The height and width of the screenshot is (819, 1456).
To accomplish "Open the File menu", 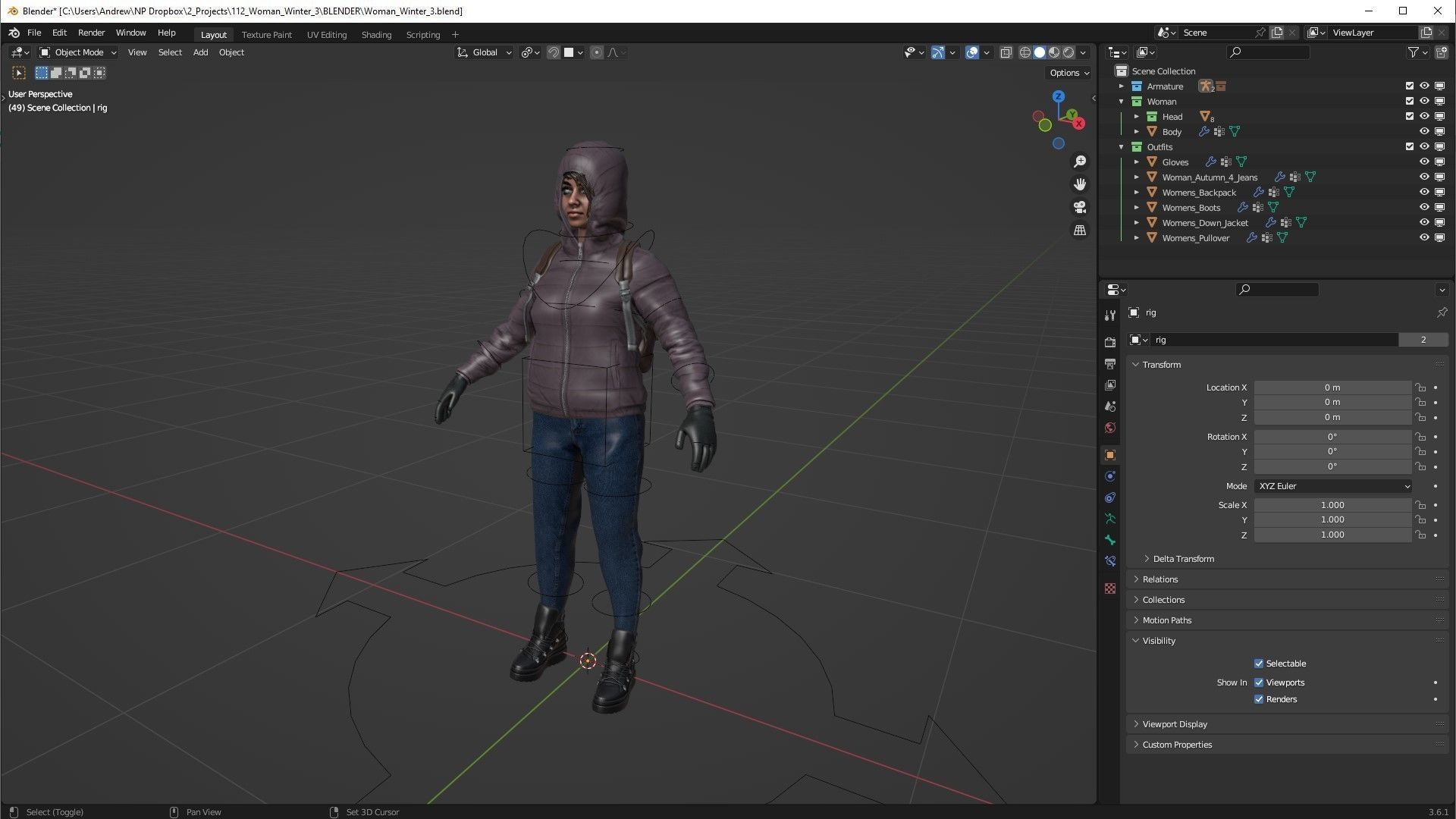I will coord(34,33).
